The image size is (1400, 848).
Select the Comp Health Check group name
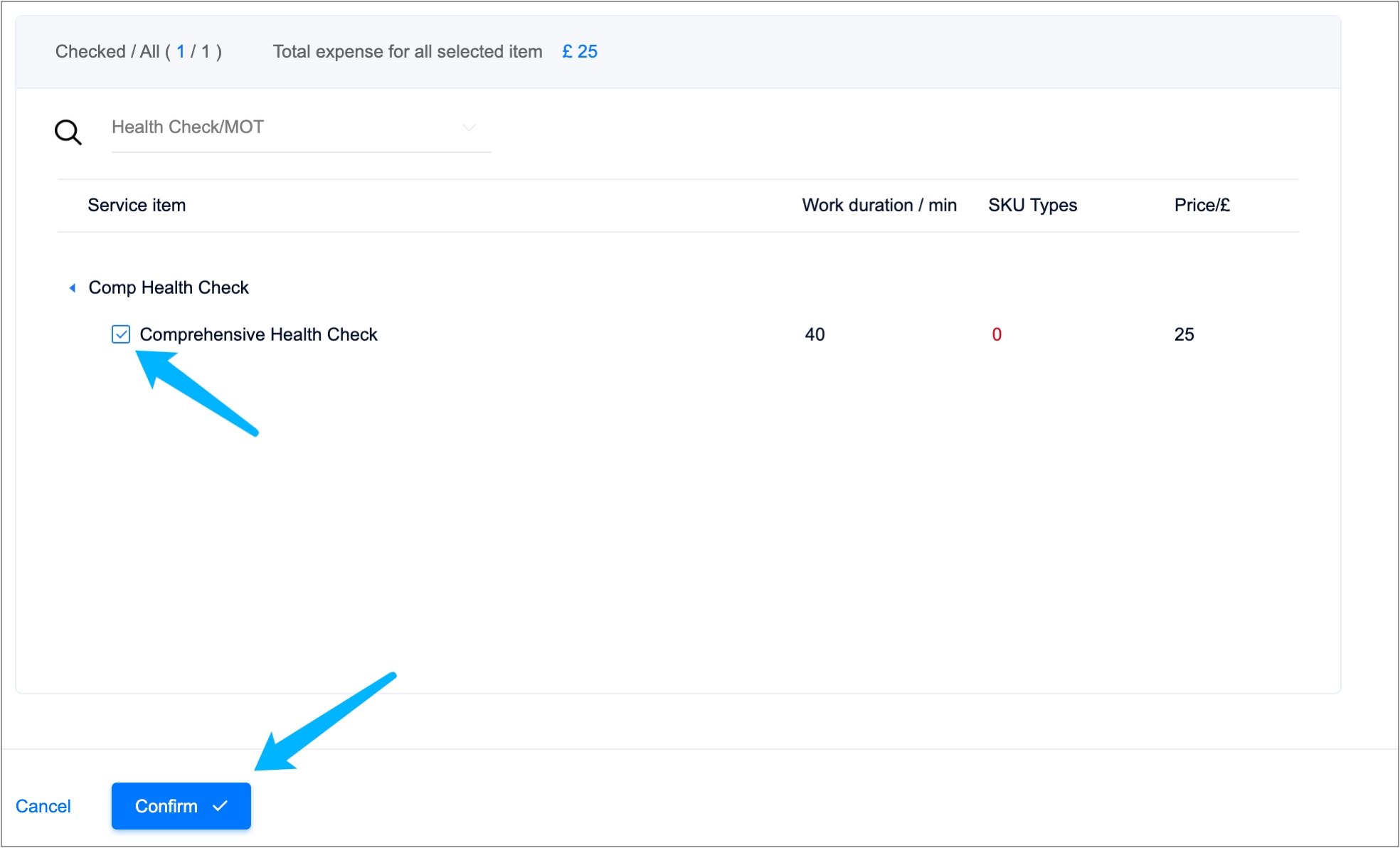pos(169,288)
